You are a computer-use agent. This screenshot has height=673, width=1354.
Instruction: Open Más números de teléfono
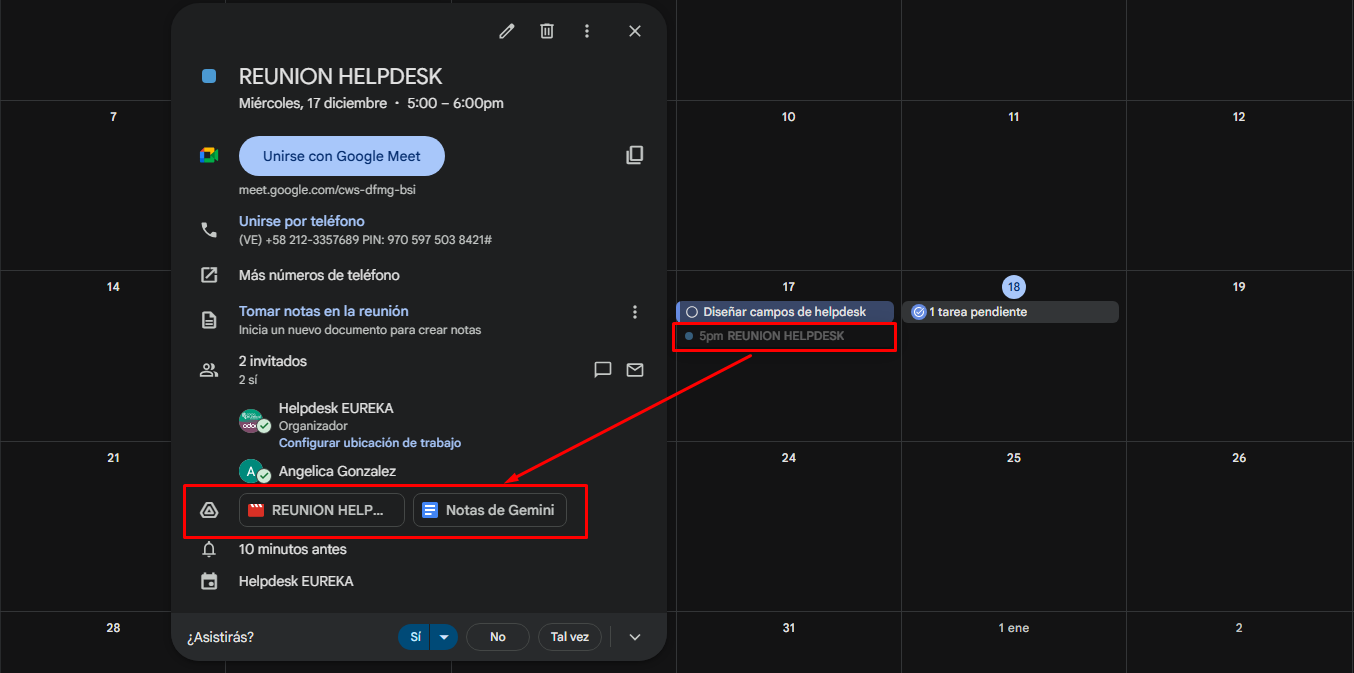point(319,275)
